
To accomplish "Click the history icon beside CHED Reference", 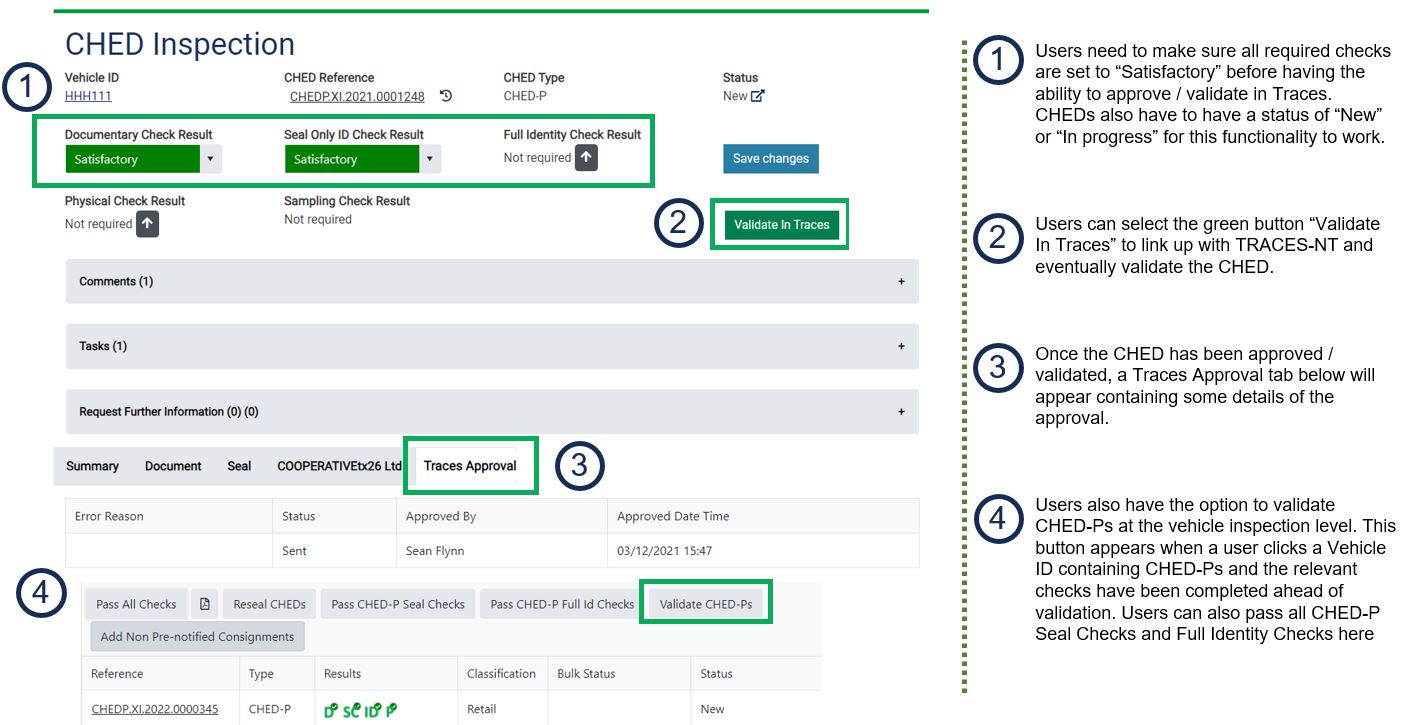I will [x=446, y=96].
